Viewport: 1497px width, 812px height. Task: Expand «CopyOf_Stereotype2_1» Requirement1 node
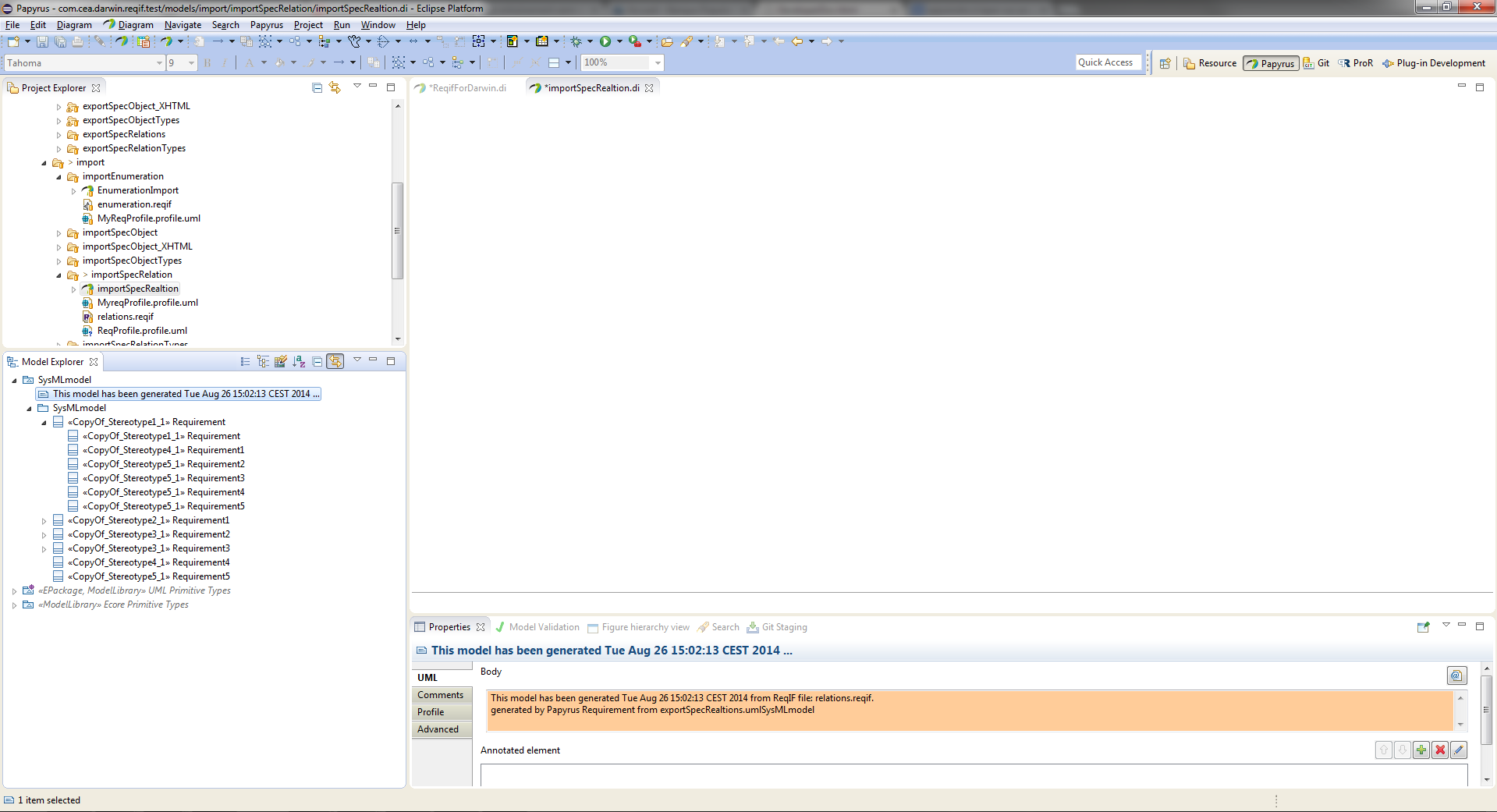click(44, 521)
